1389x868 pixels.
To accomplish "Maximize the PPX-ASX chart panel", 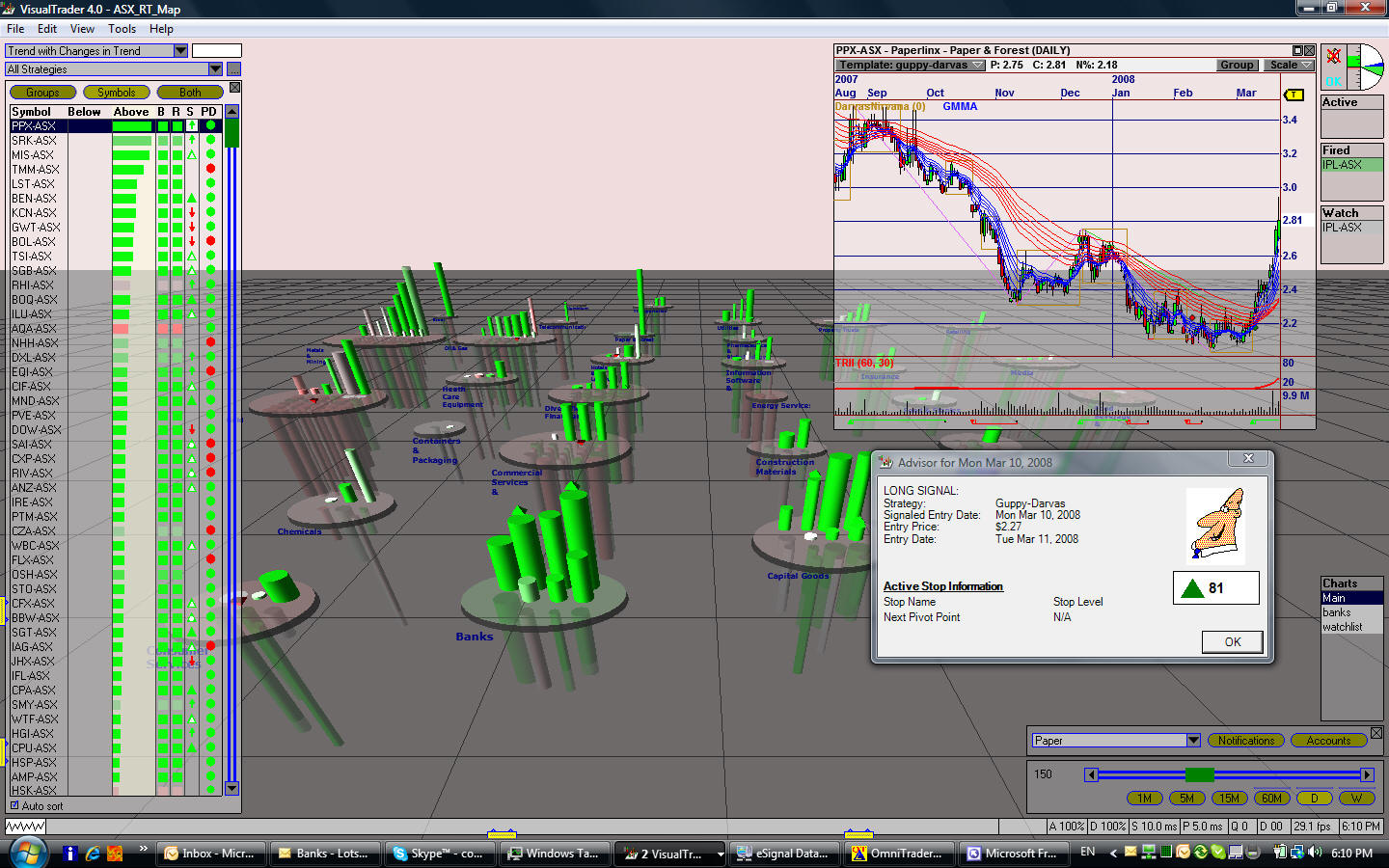I will click(1297, 51).
